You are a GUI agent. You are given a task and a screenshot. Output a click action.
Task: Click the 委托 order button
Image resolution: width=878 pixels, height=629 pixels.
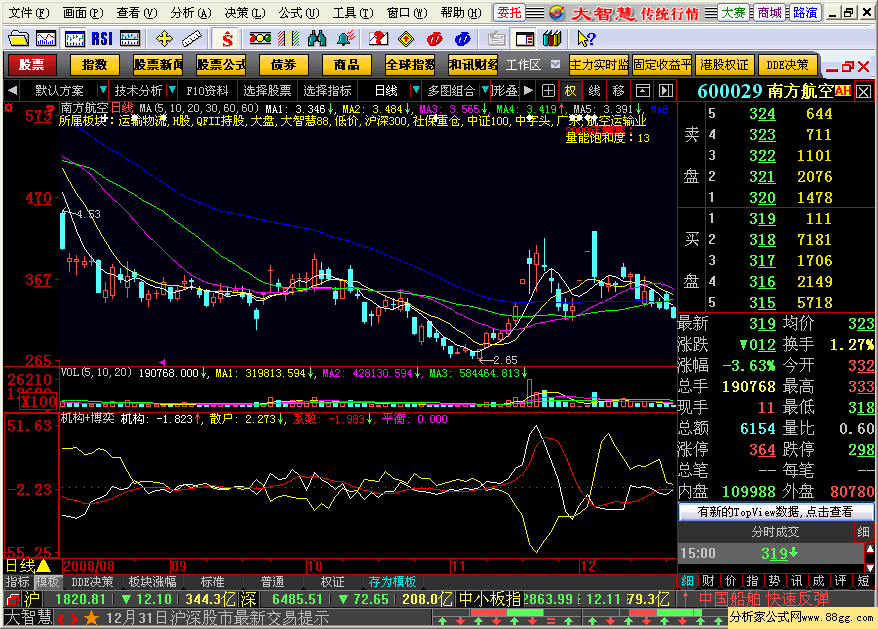coord(509,12)
